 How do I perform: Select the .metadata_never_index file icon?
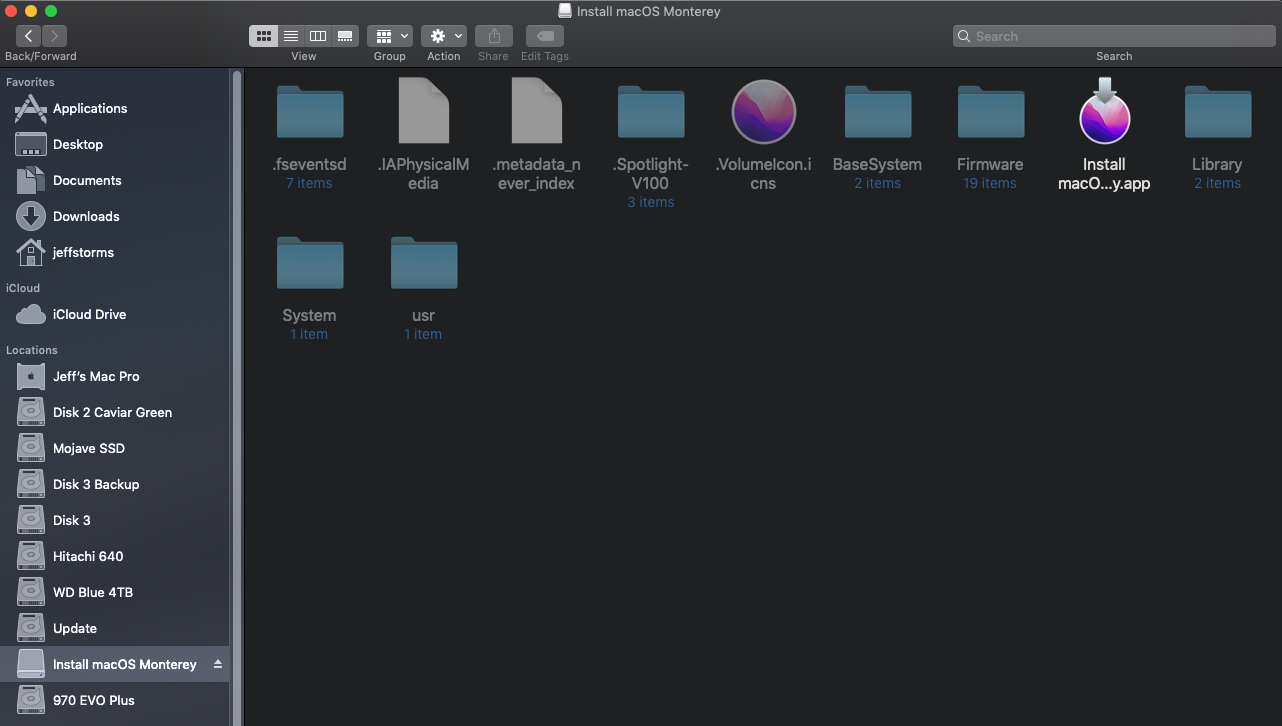[x=537, y=111]
